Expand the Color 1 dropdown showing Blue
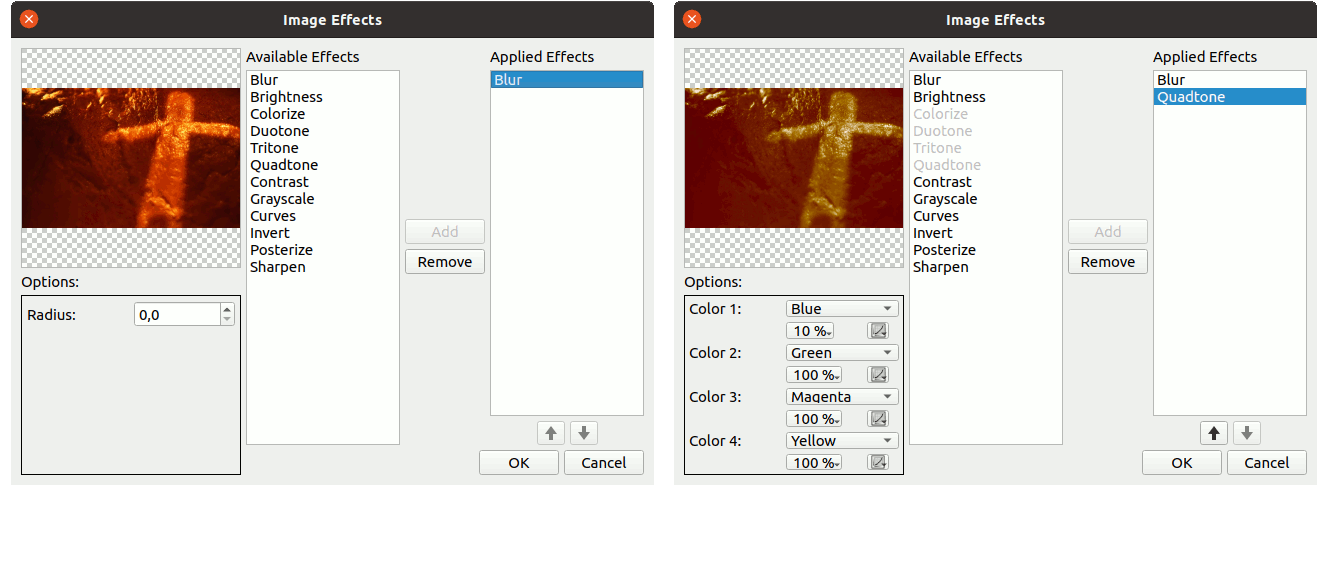This screenshot has width=1328, height=584. pyautogui.click(x=841, y=309)
